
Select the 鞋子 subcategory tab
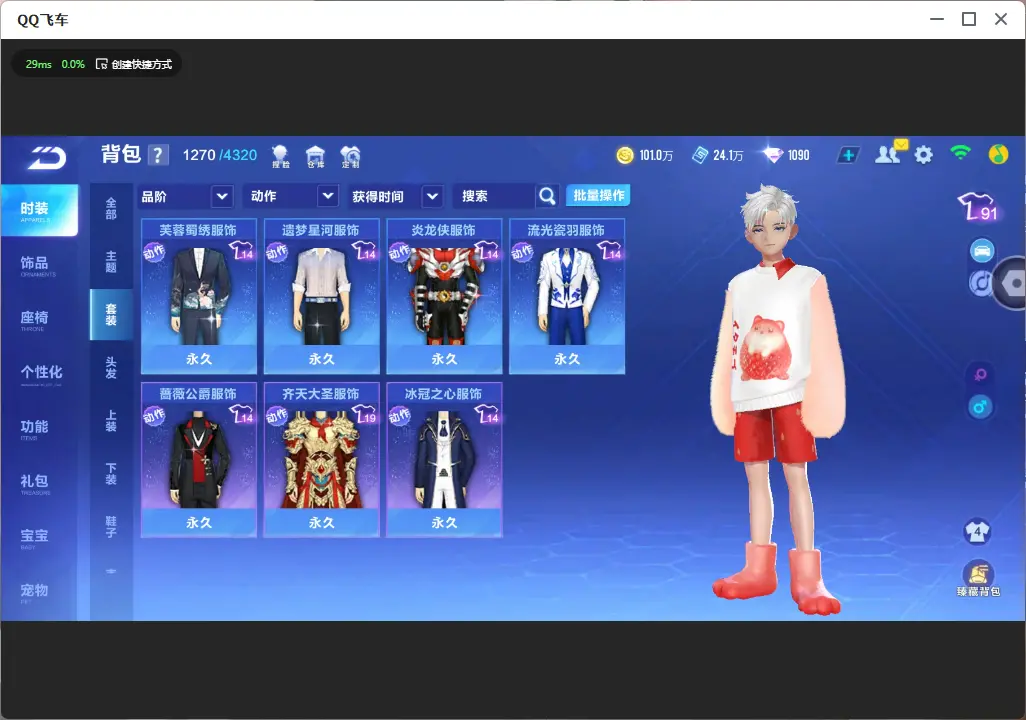(111, 527)
